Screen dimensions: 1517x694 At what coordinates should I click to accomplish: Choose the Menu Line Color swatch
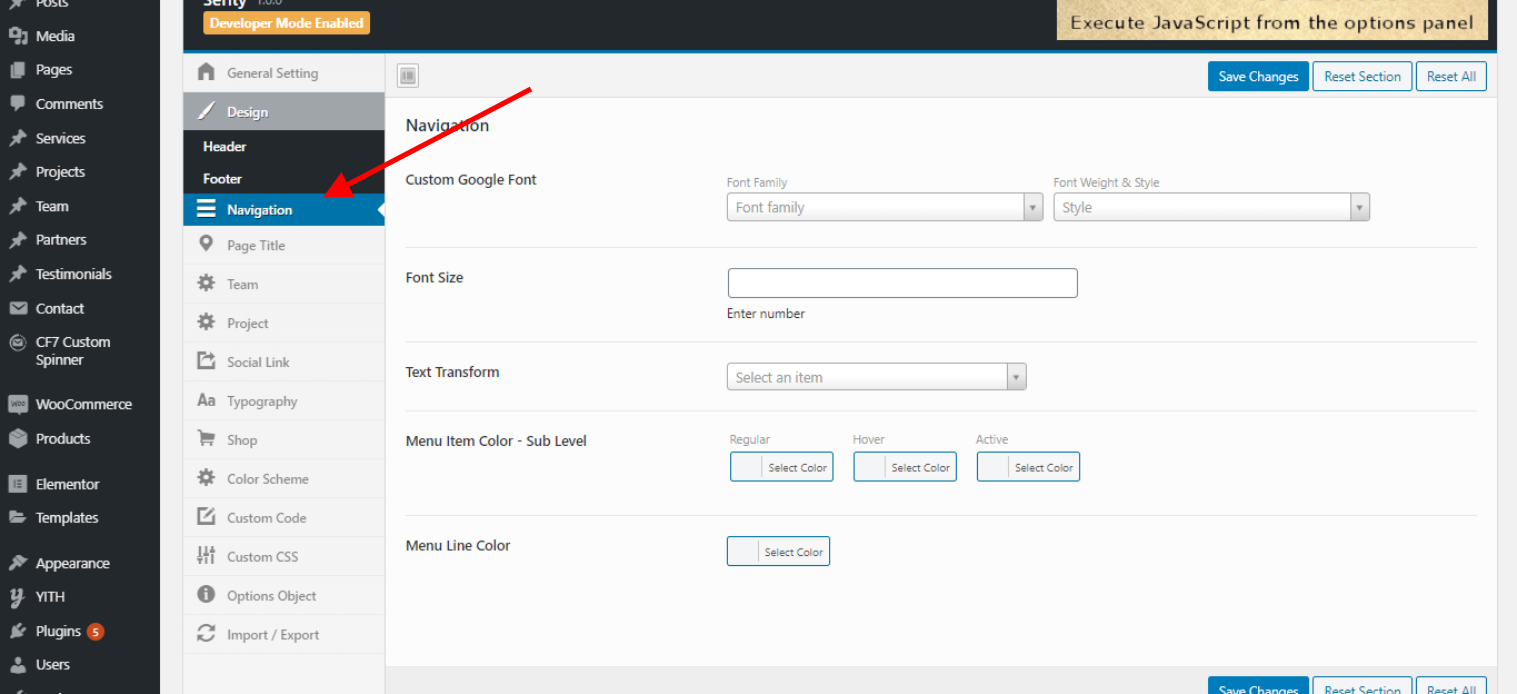777,552
